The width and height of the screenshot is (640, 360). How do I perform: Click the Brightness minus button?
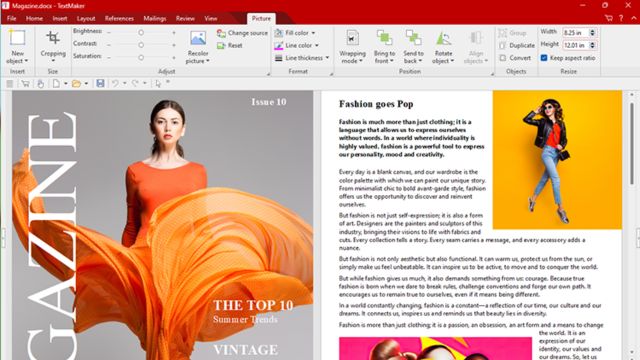(x=109, y=32)
